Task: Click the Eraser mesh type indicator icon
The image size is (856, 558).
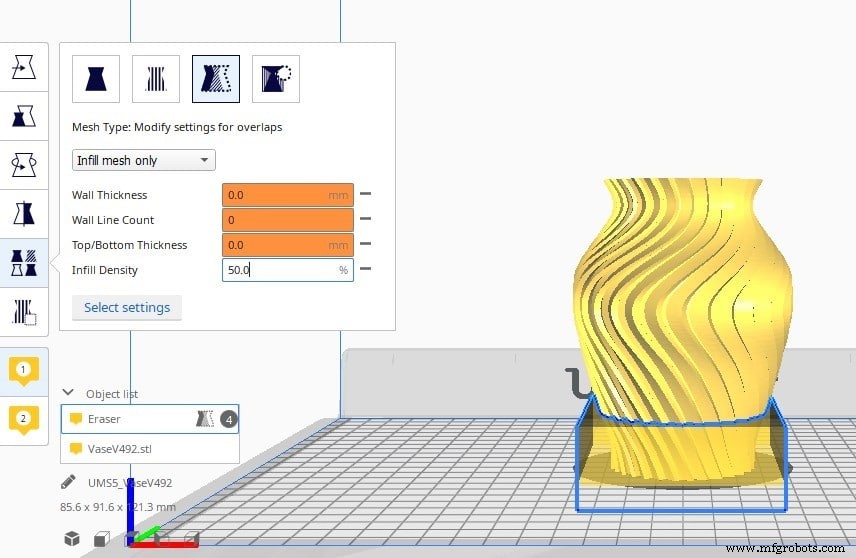Action: coord(205,419)
